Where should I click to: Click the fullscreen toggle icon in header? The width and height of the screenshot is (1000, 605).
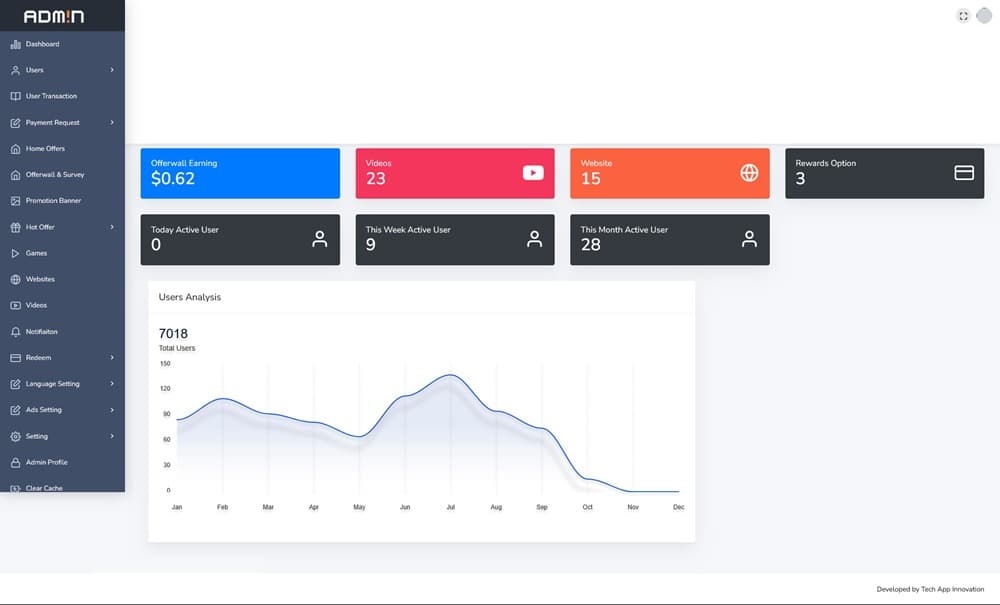click(963, 15)
